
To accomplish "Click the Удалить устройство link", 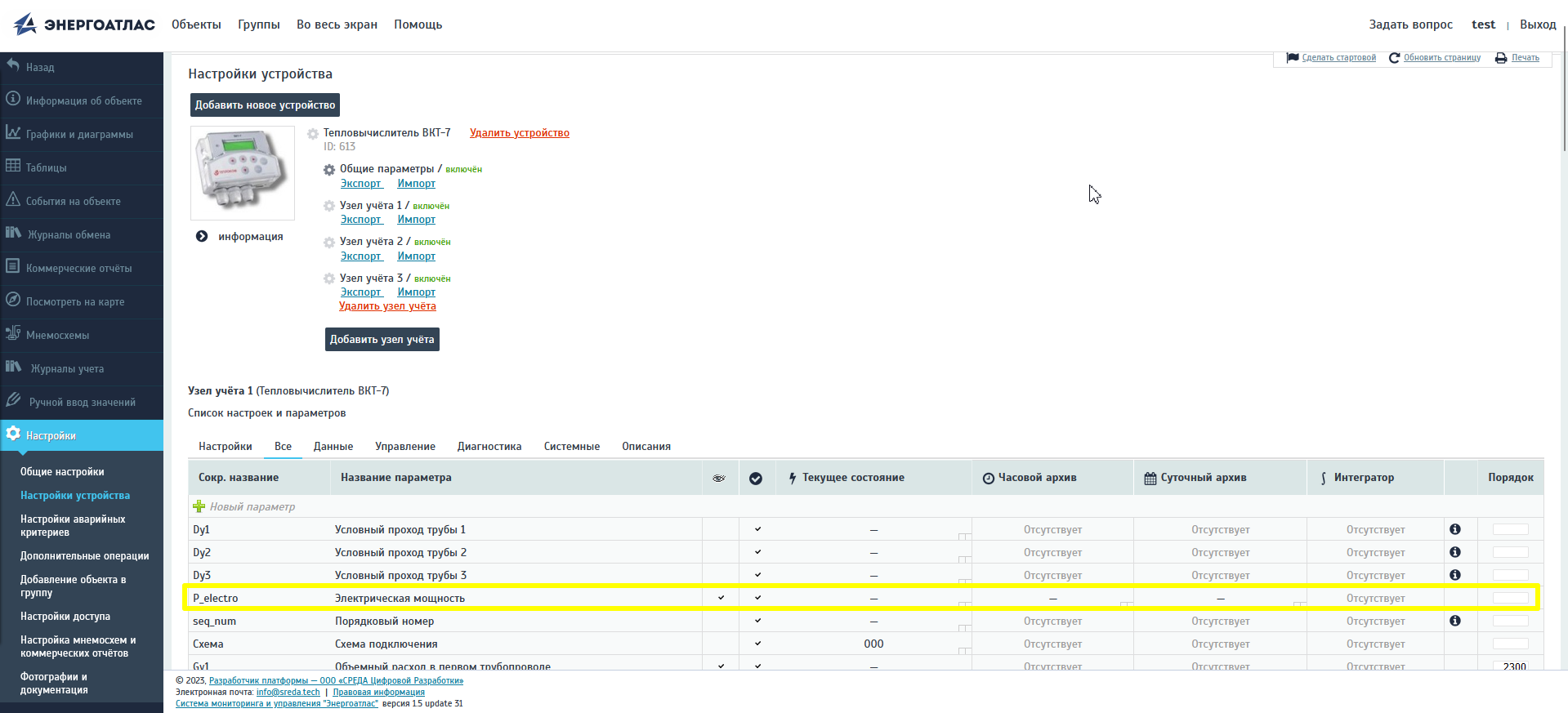I will click(x=519, y=133).
